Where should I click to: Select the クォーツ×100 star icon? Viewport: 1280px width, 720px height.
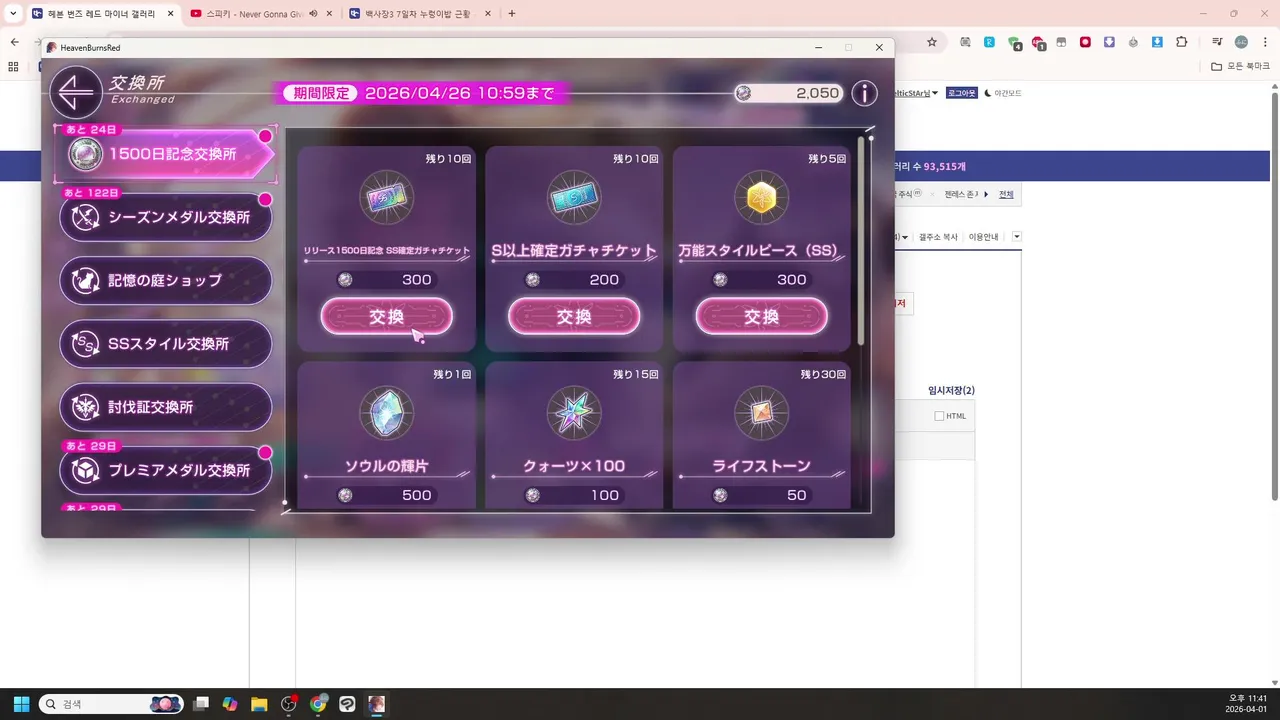tap(574, 413)
